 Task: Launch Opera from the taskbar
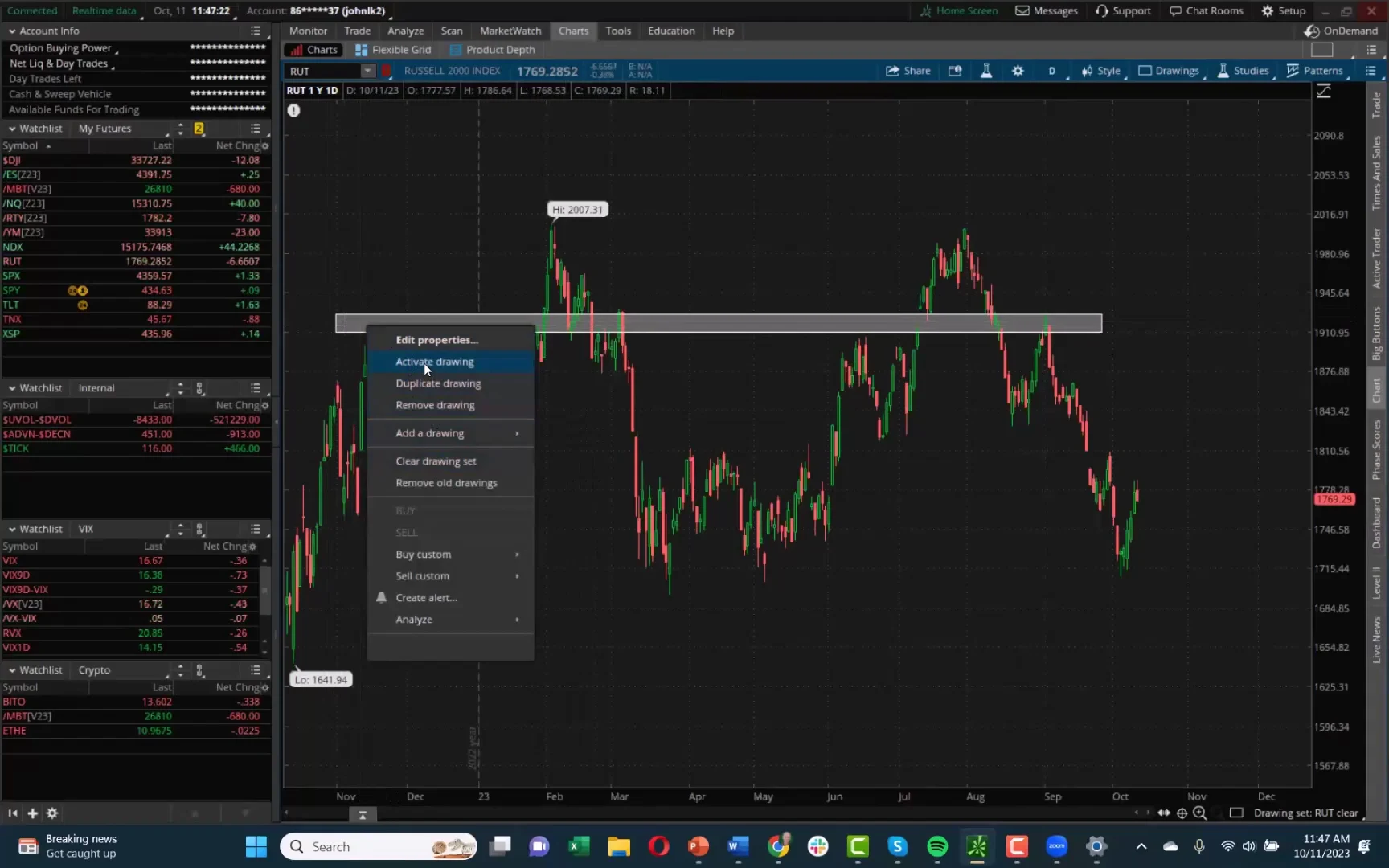click(658, 846)
